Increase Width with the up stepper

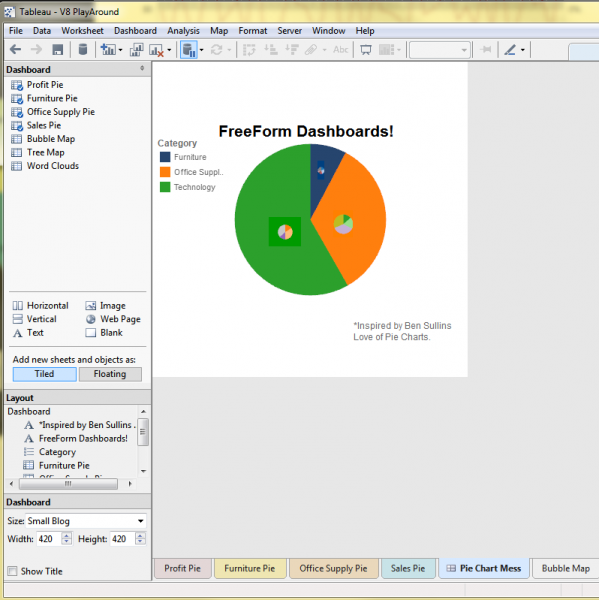coord(67,535)
